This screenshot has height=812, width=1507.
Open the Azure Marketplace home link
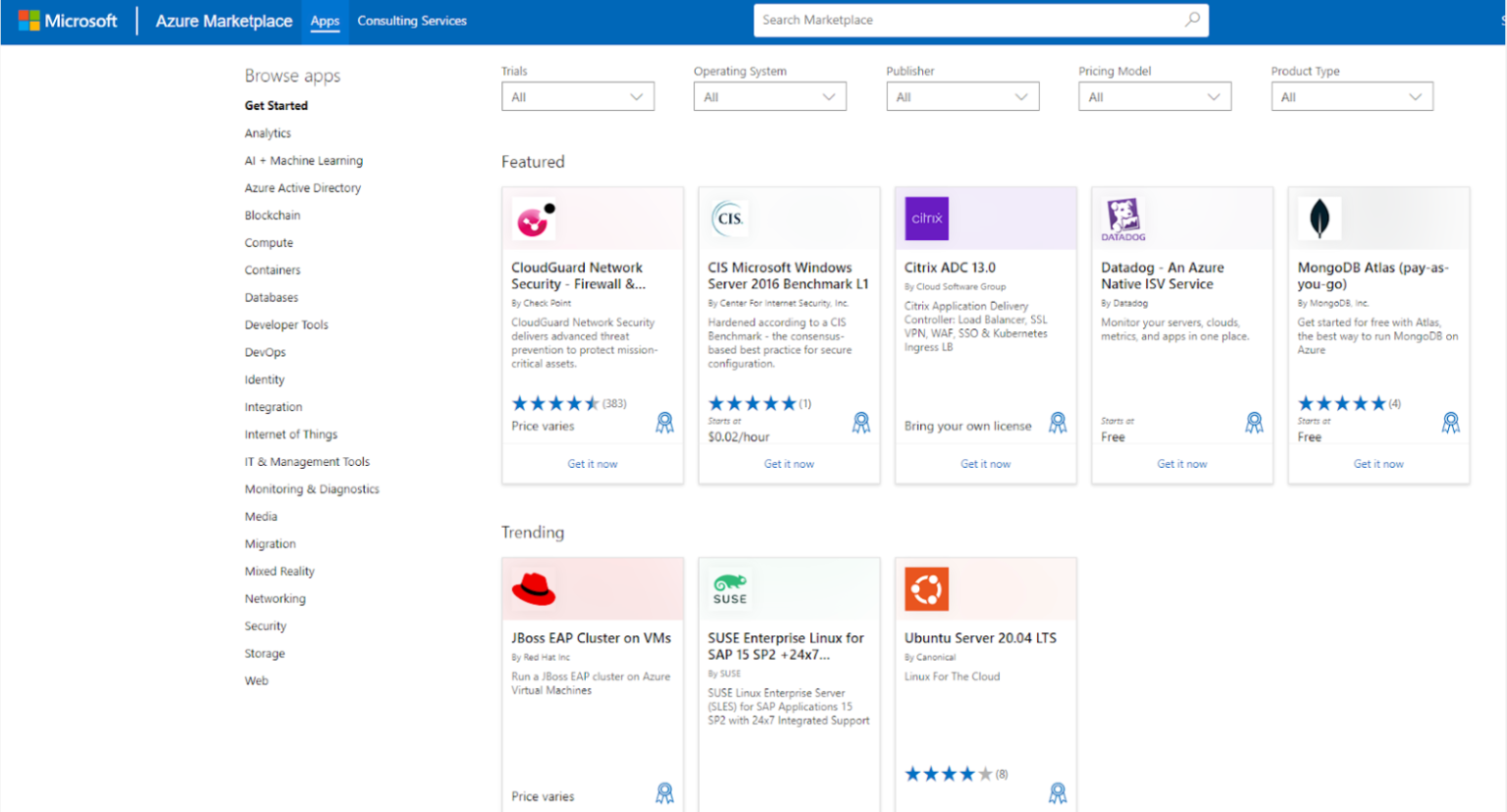coord(224,21)
